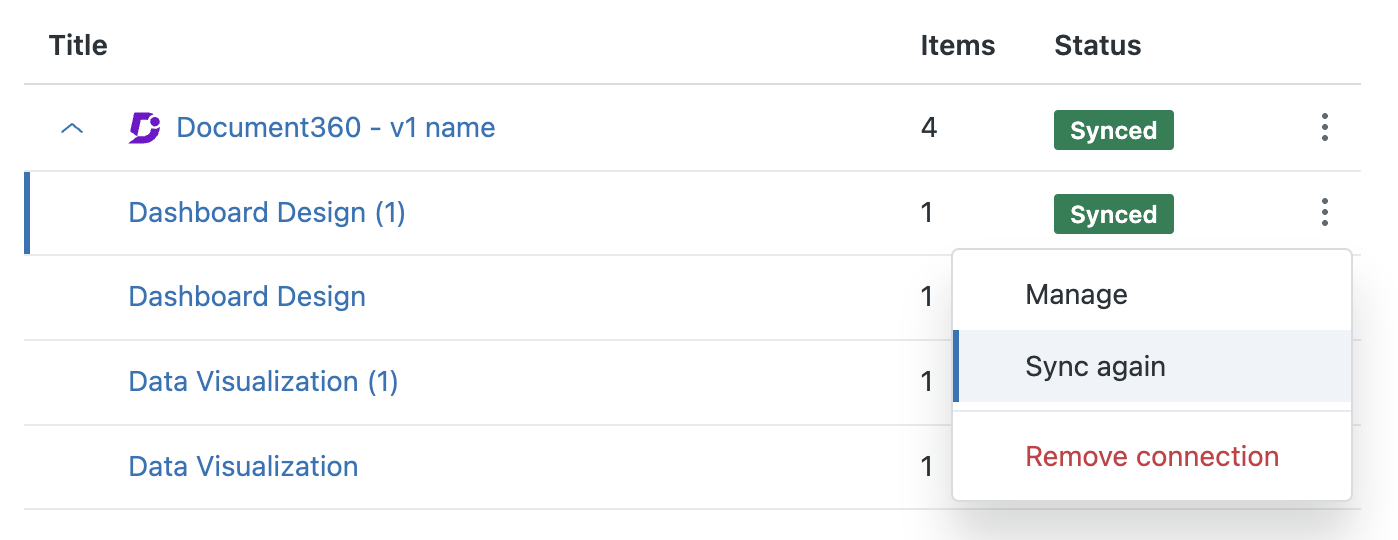Click the Status column header

click(x=1097, y=45)
